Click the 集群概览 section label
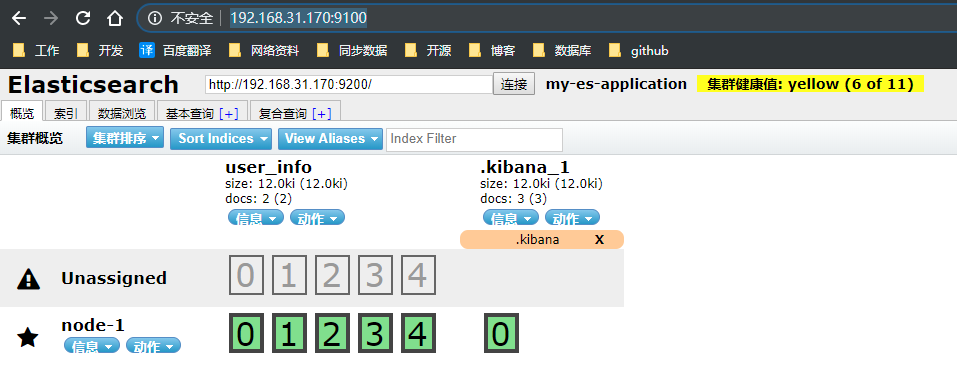 click(x=35, y=138)
